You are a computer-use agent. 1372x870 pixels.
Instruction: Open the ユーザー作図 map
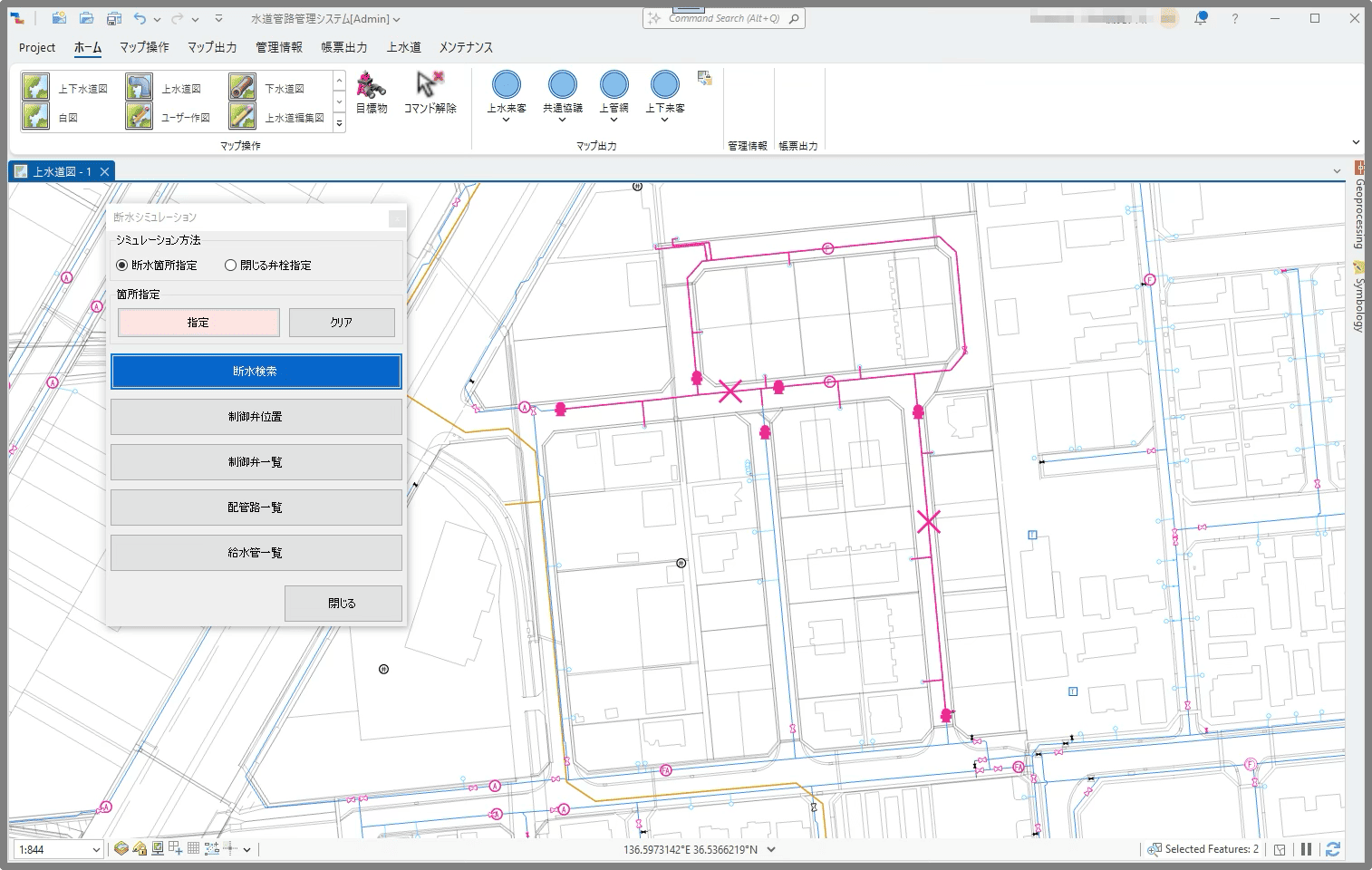pos(139,117)
